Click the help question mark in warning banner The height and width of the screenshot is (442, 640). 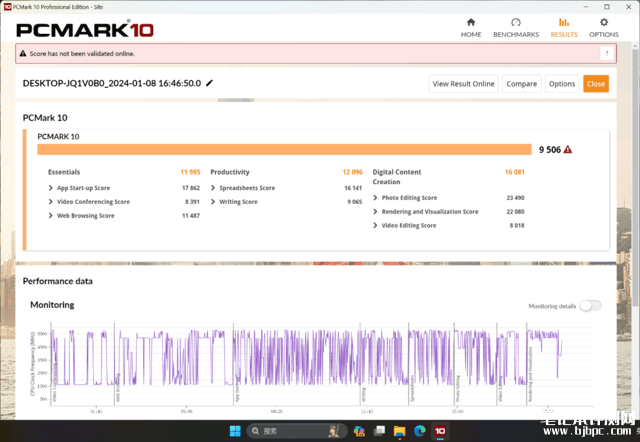[607, 53]
